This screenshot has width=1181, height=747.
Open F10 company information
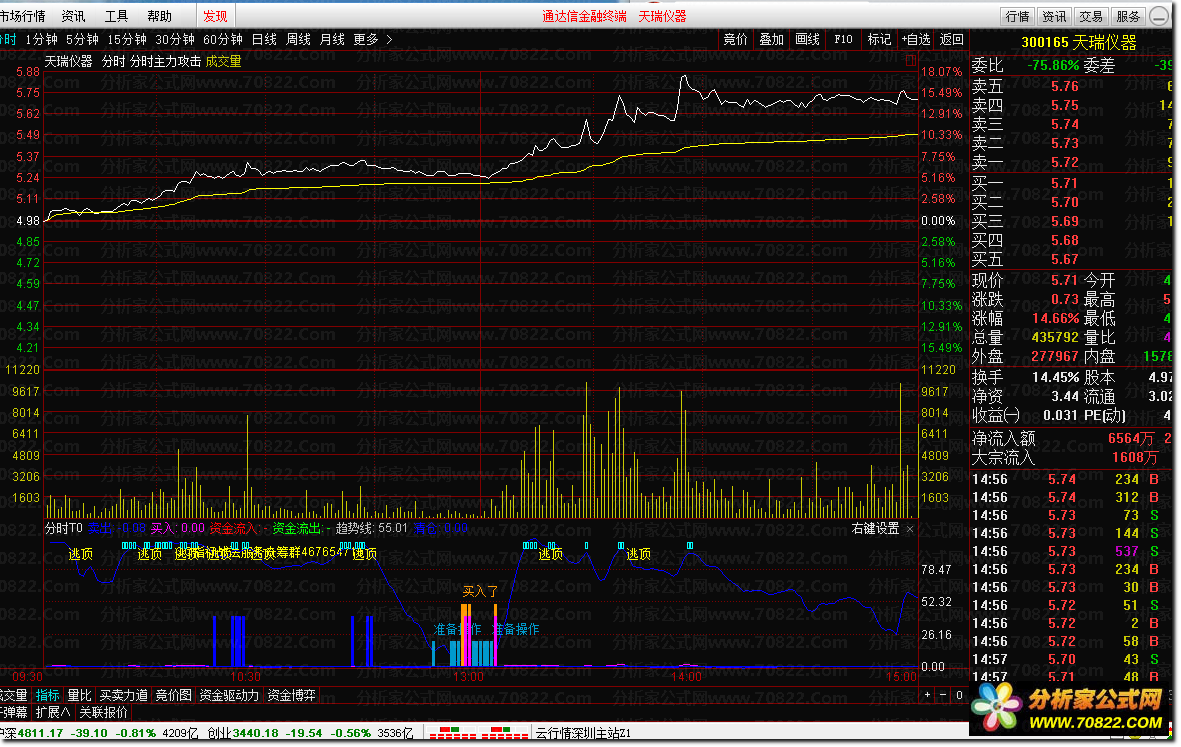pyautogui.click(x=844, y=39)
